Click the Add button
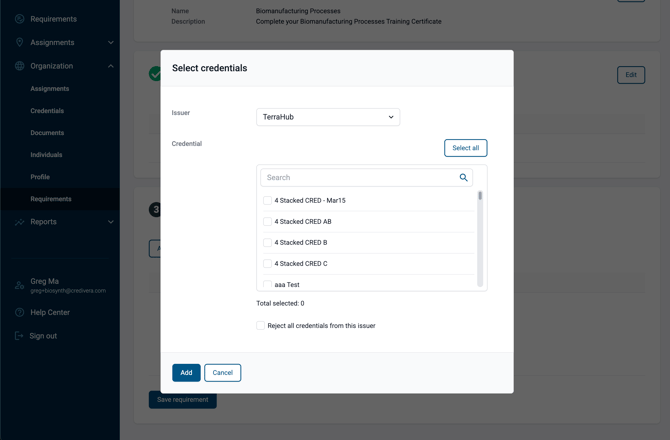This screenshot has height=440, width=670. click(x=186, y=373)
